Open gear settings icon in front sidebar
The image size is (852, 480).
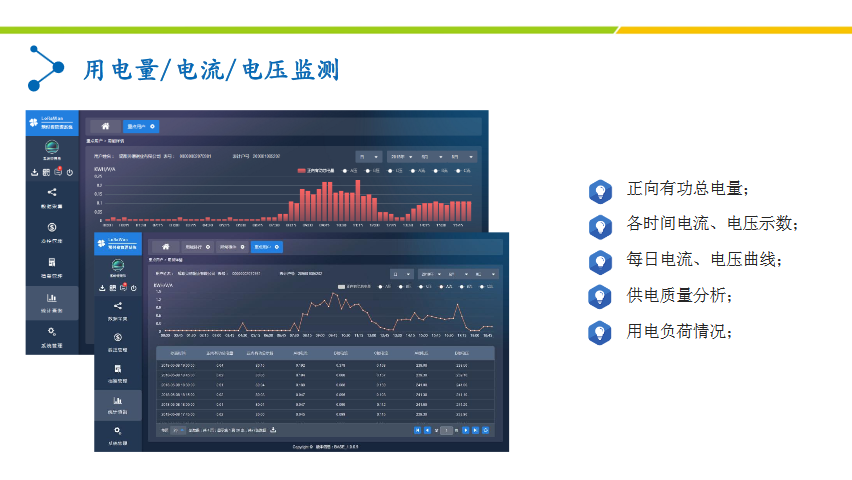[x=118, y=430]
